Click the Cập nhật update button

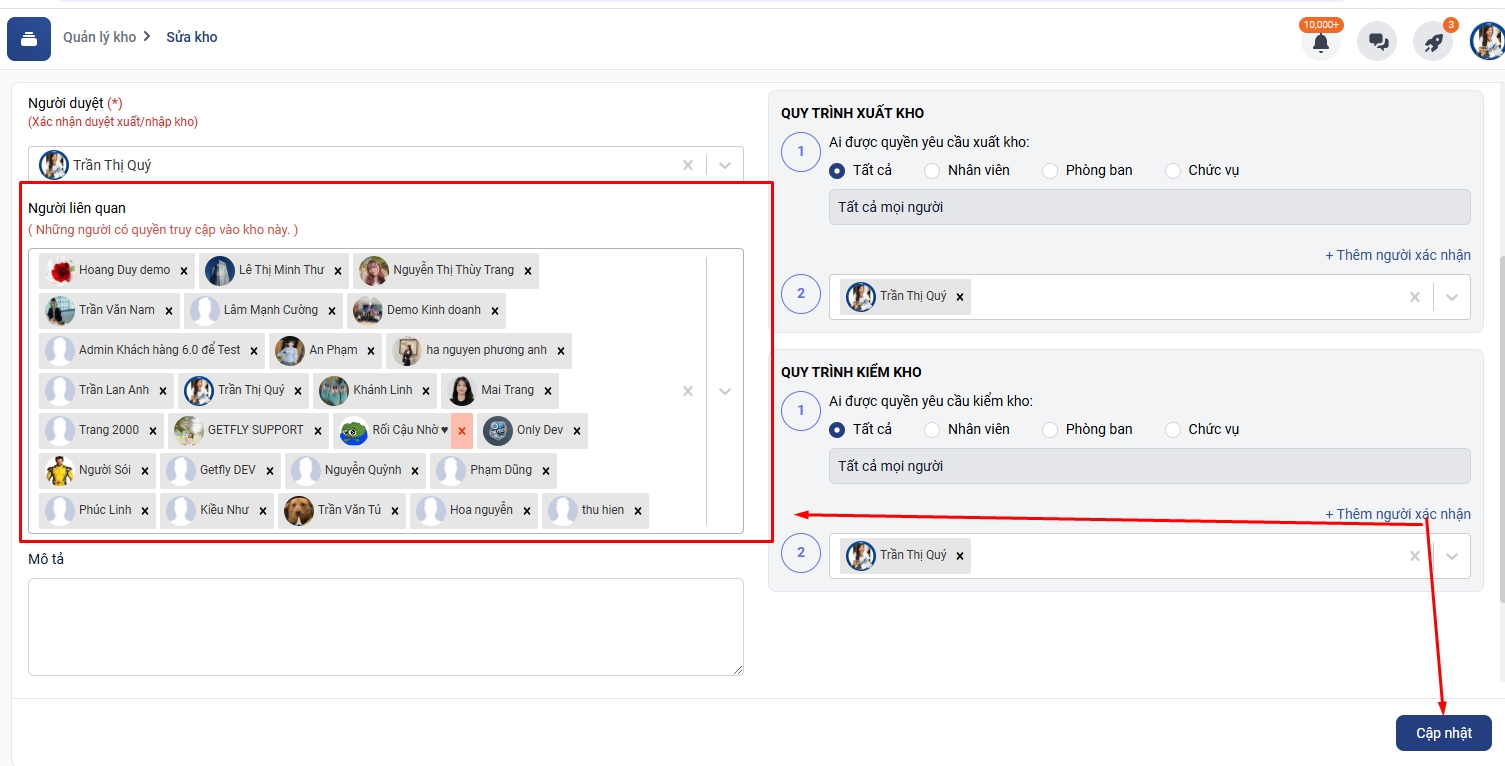1444,733
